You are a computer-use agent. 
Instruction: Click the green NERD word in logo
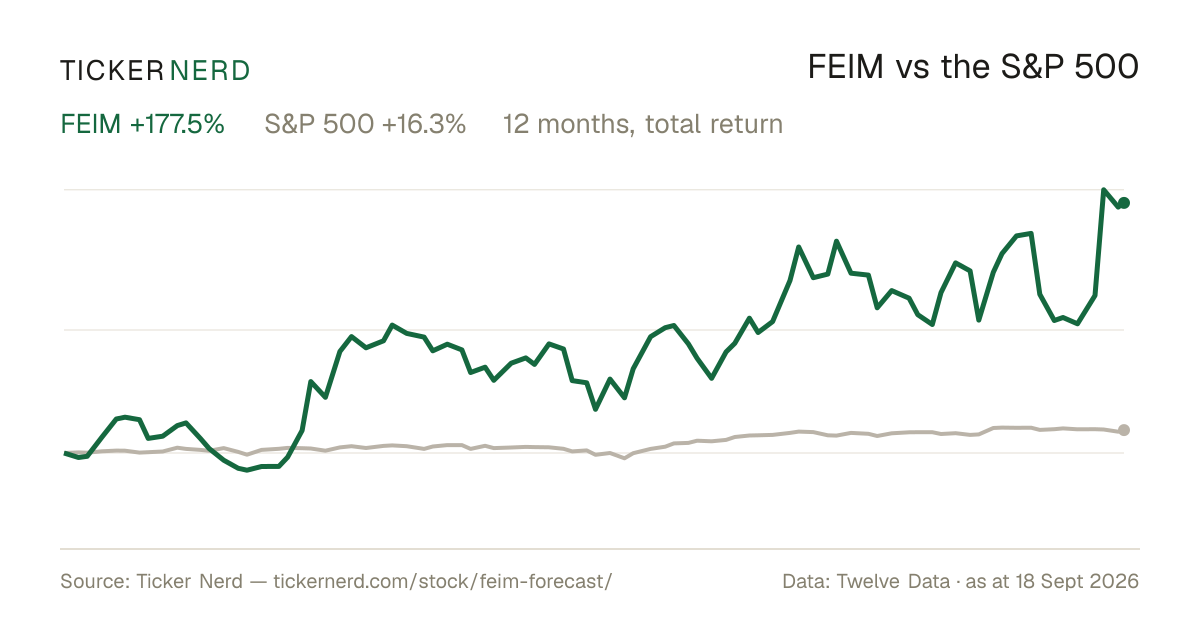coord(210,70)
